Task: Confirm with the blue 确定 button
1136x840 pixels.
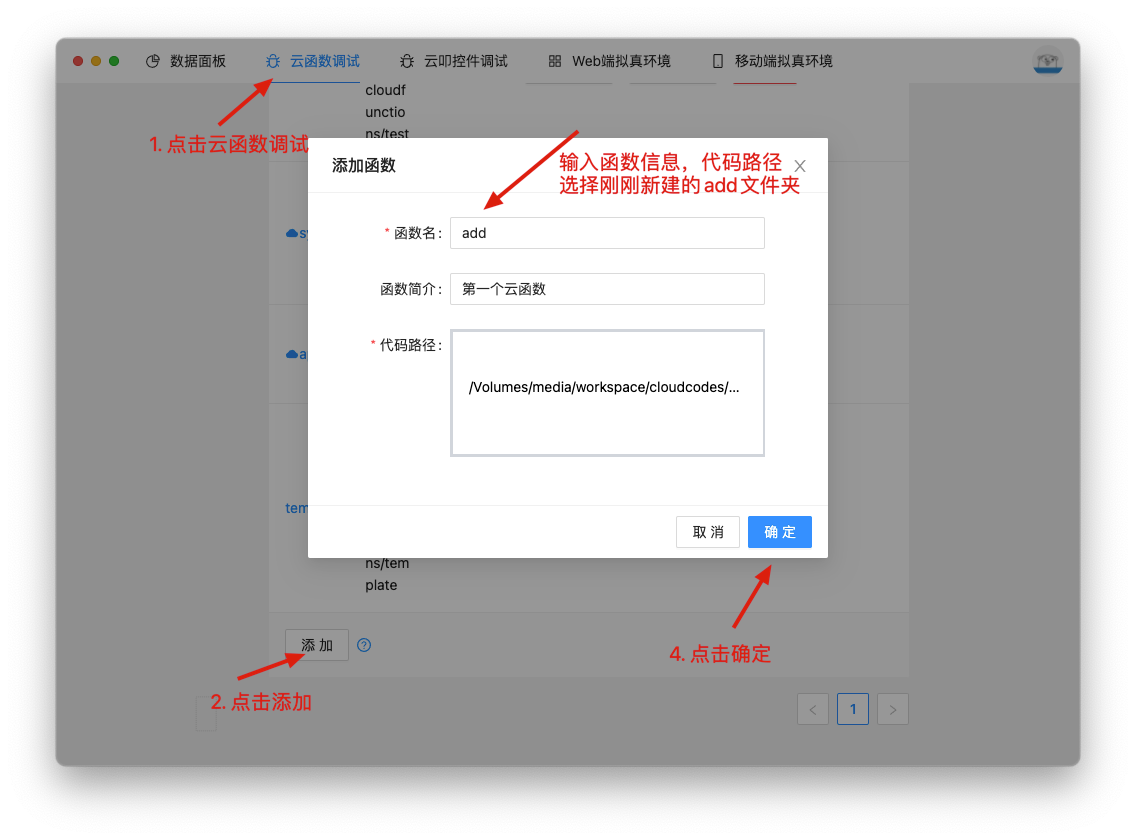Action: point(779,532)
